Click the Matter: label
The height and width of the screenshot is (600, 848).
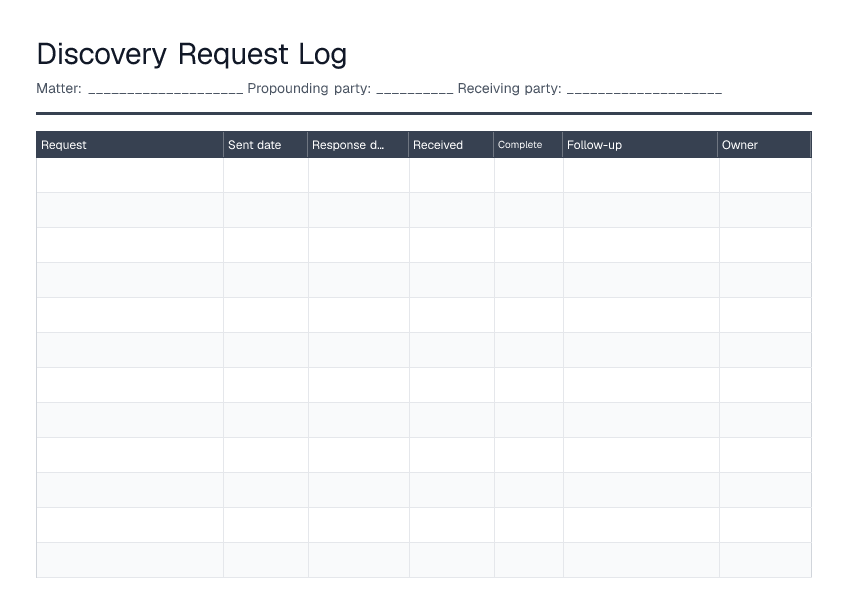[59, 88]
